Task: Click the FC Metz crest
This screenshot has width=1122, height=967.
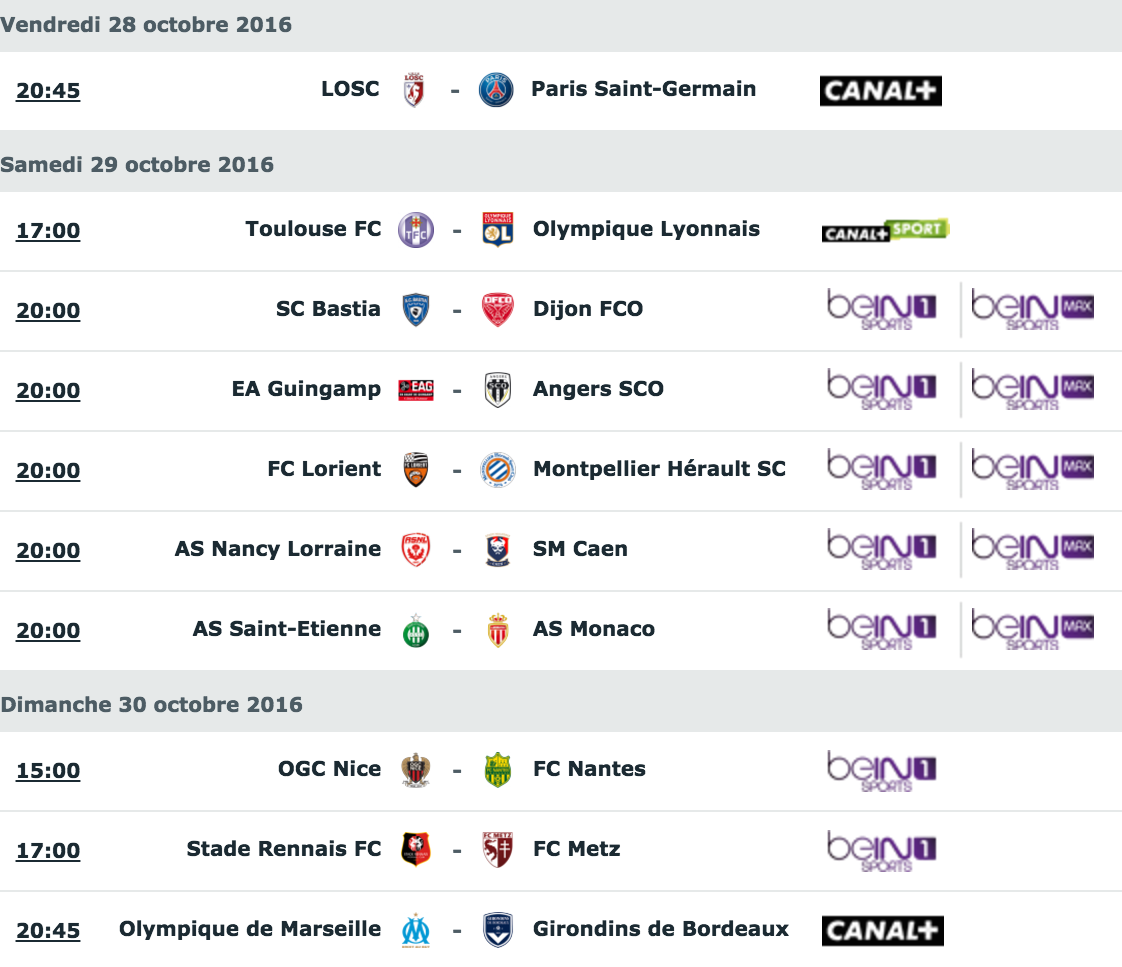Action: pos(497,850)
